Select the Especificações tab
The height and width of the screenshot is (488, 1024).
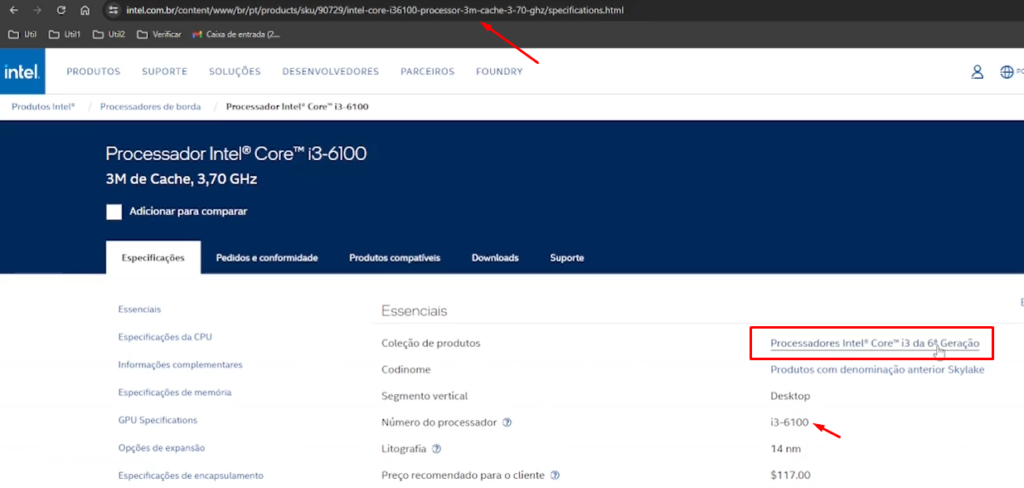pyautogui.click(x=153, y=258)
